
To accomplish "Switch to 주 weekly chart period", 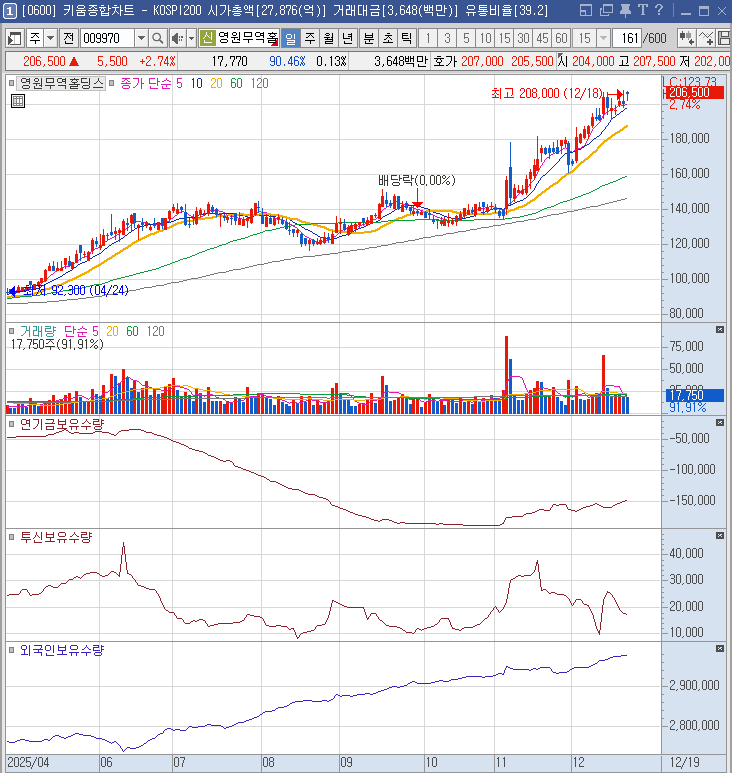I will click(309, 38).
